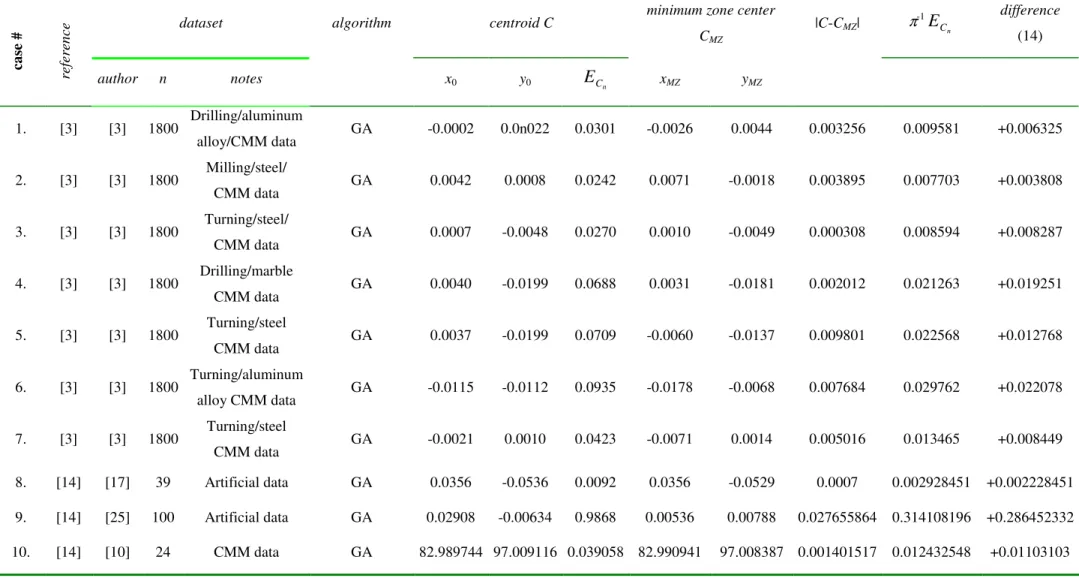Select the '|C-CMZ|' column header

(x=835, y=24)
